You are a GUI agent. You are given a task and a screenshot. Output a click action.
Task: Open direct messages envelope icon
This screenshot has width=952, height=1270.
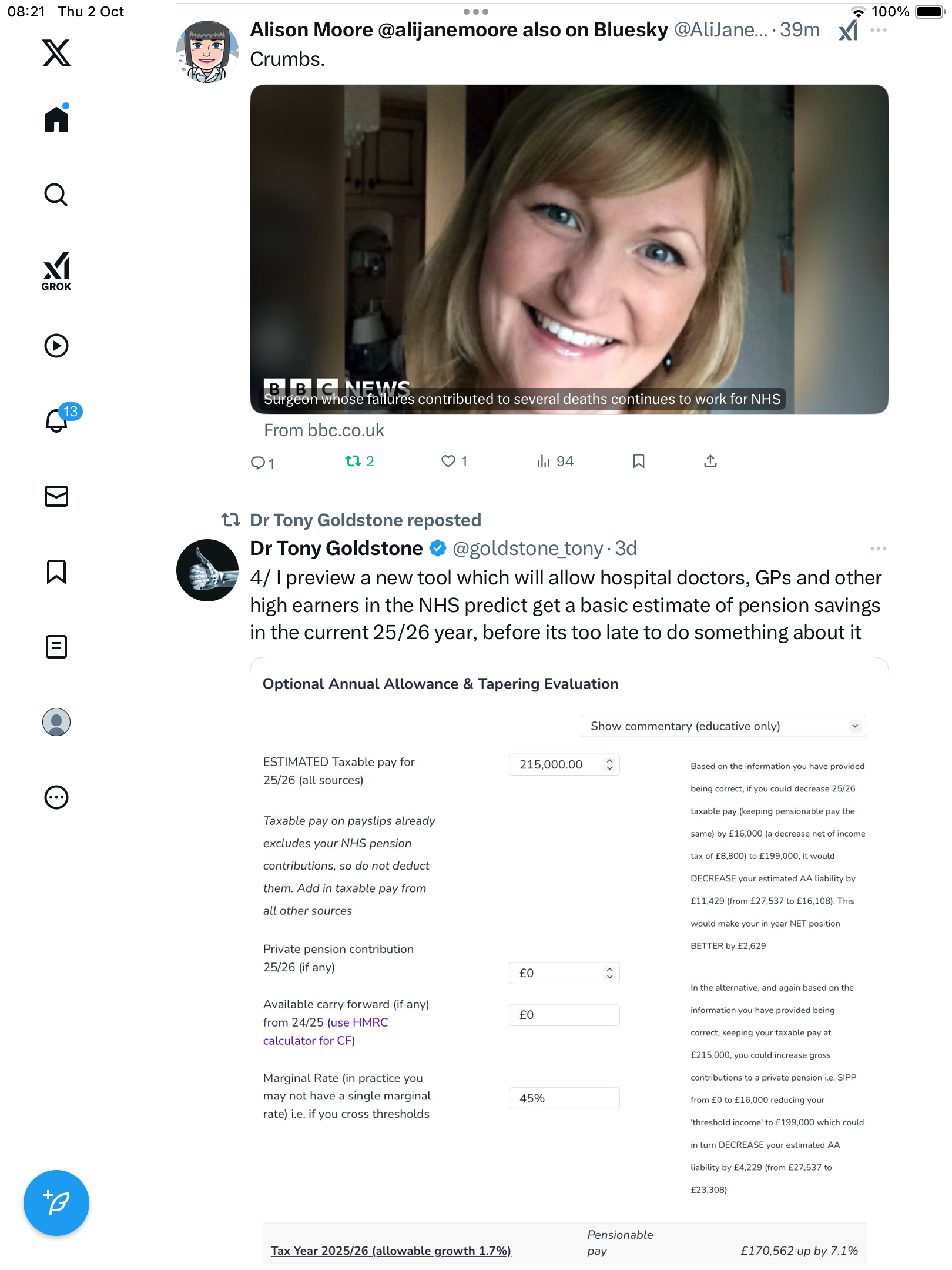(x=56, y=496)
